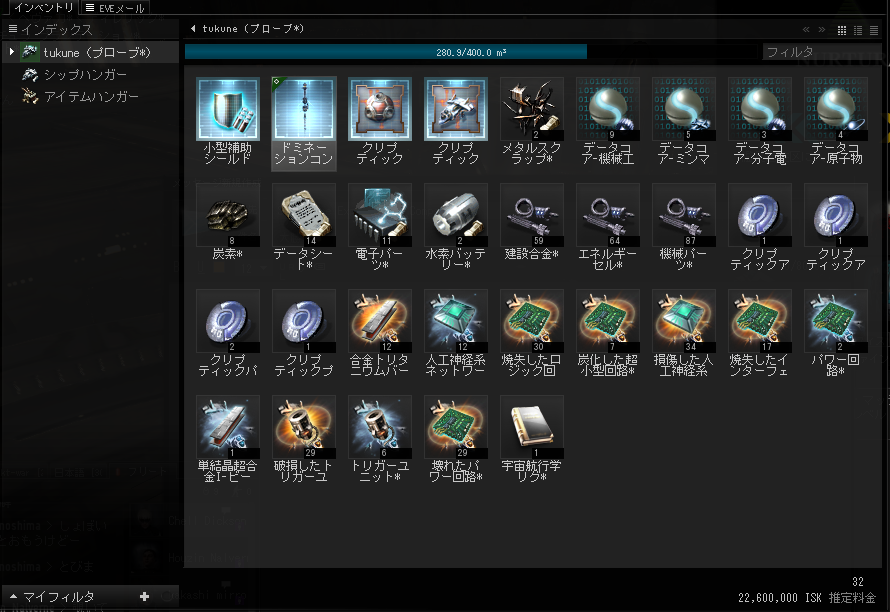Select the データコア-機械工 item icon
The image size is (890, 612).
(608, 109)
